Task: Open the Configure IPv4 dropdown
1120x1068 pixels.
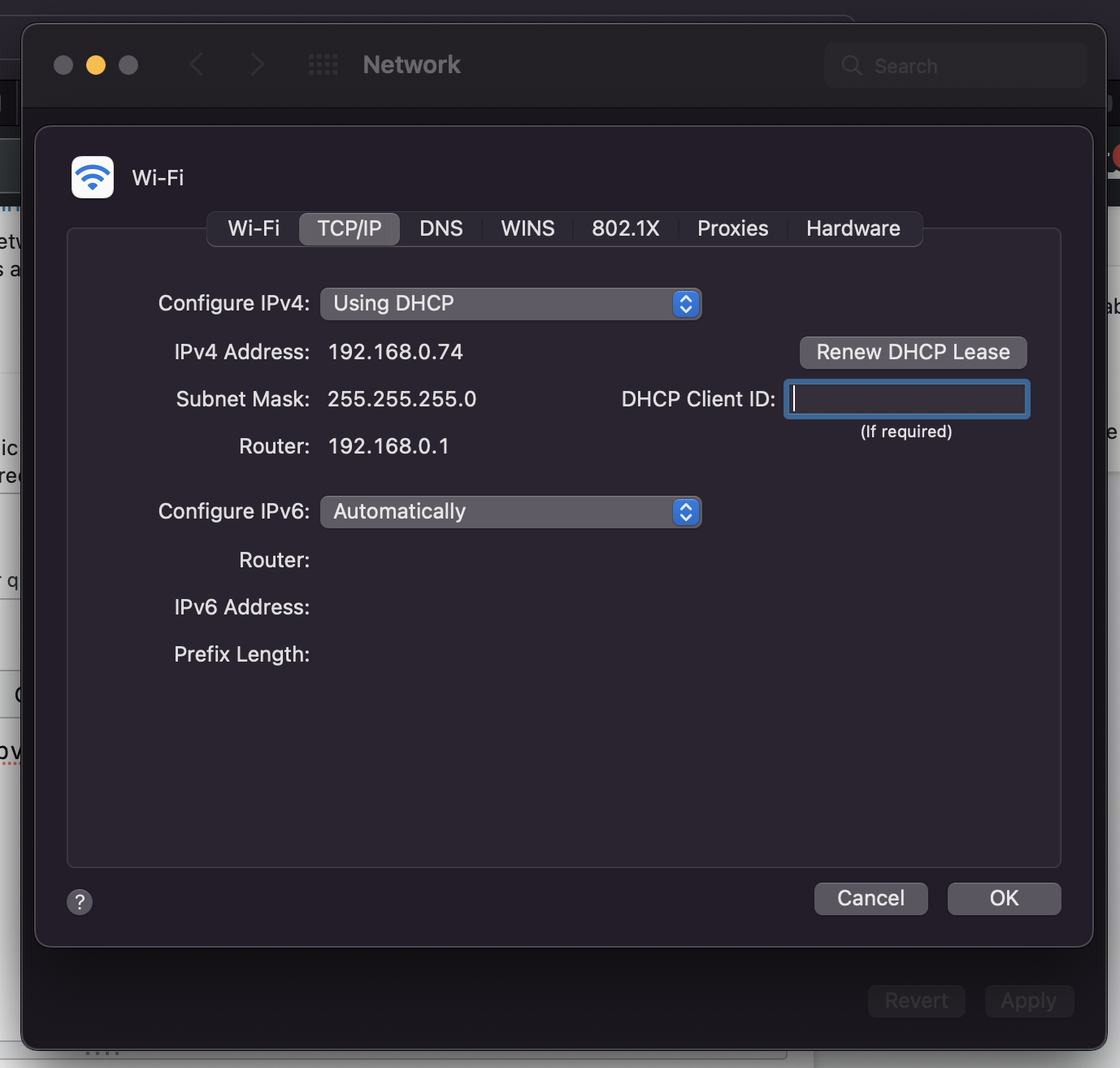Action: click(511, 304)
